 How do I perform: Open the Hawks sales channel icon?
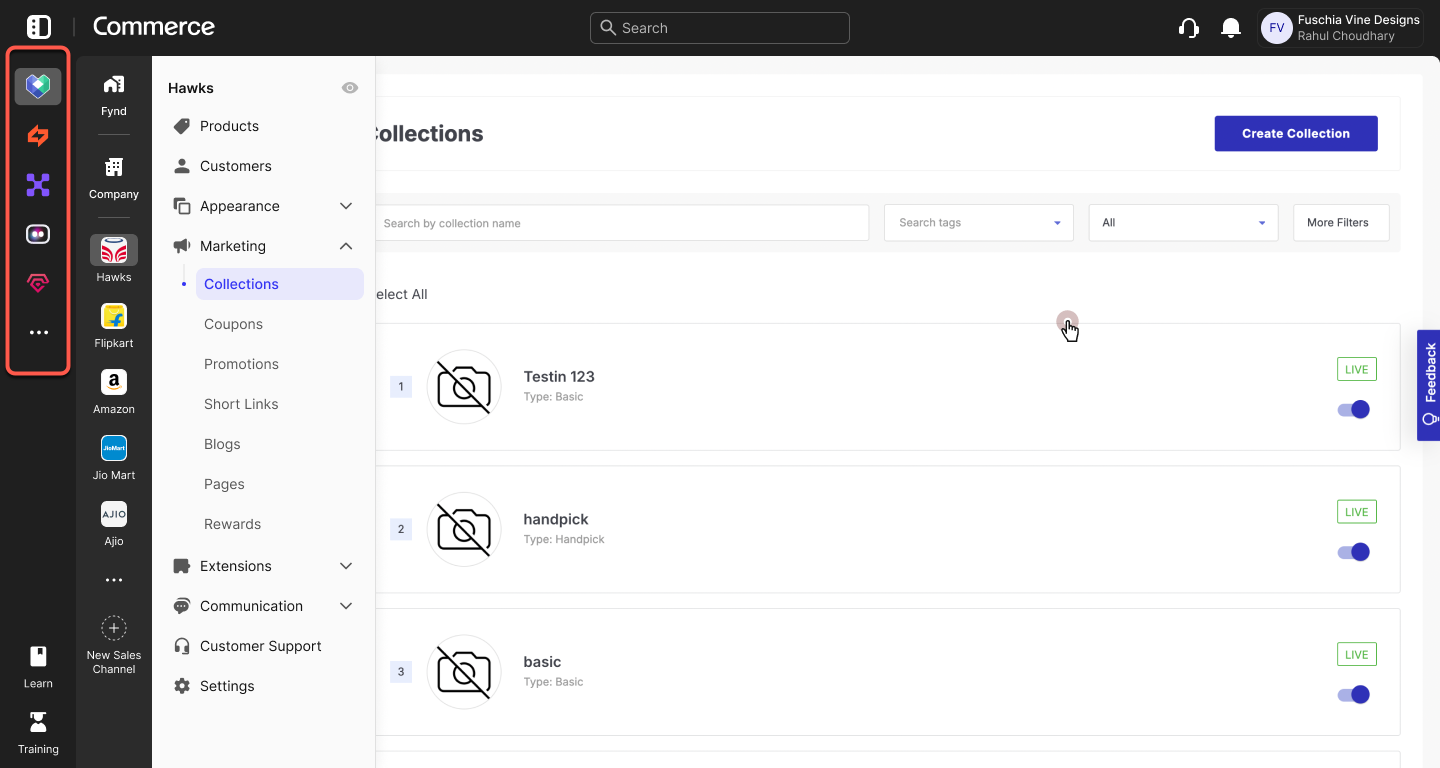tap(113, 250)
